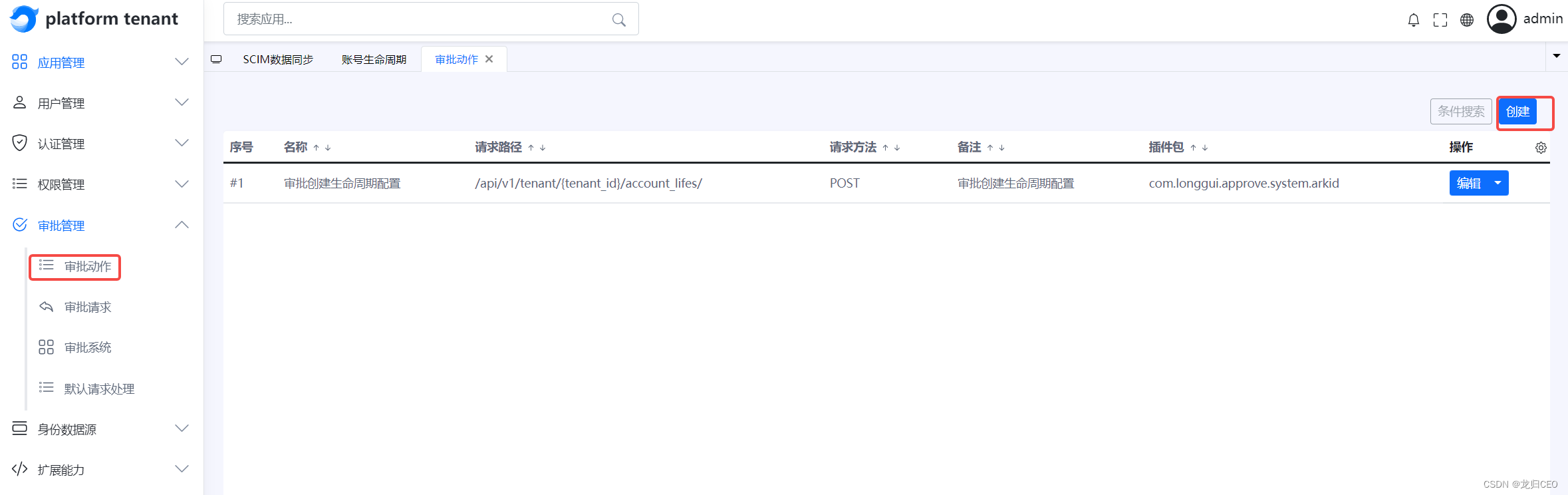Screen dimensions: 1568x495
Task: Open 默认请求处理 in the sidebar
Action: pyautogui.click(x=99, y=389)
